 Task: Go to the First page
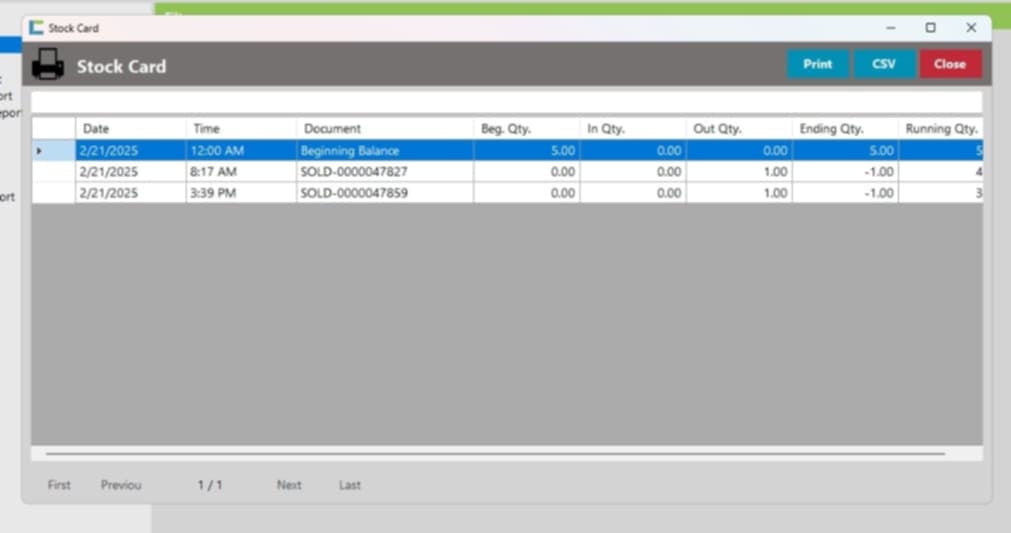59,485
